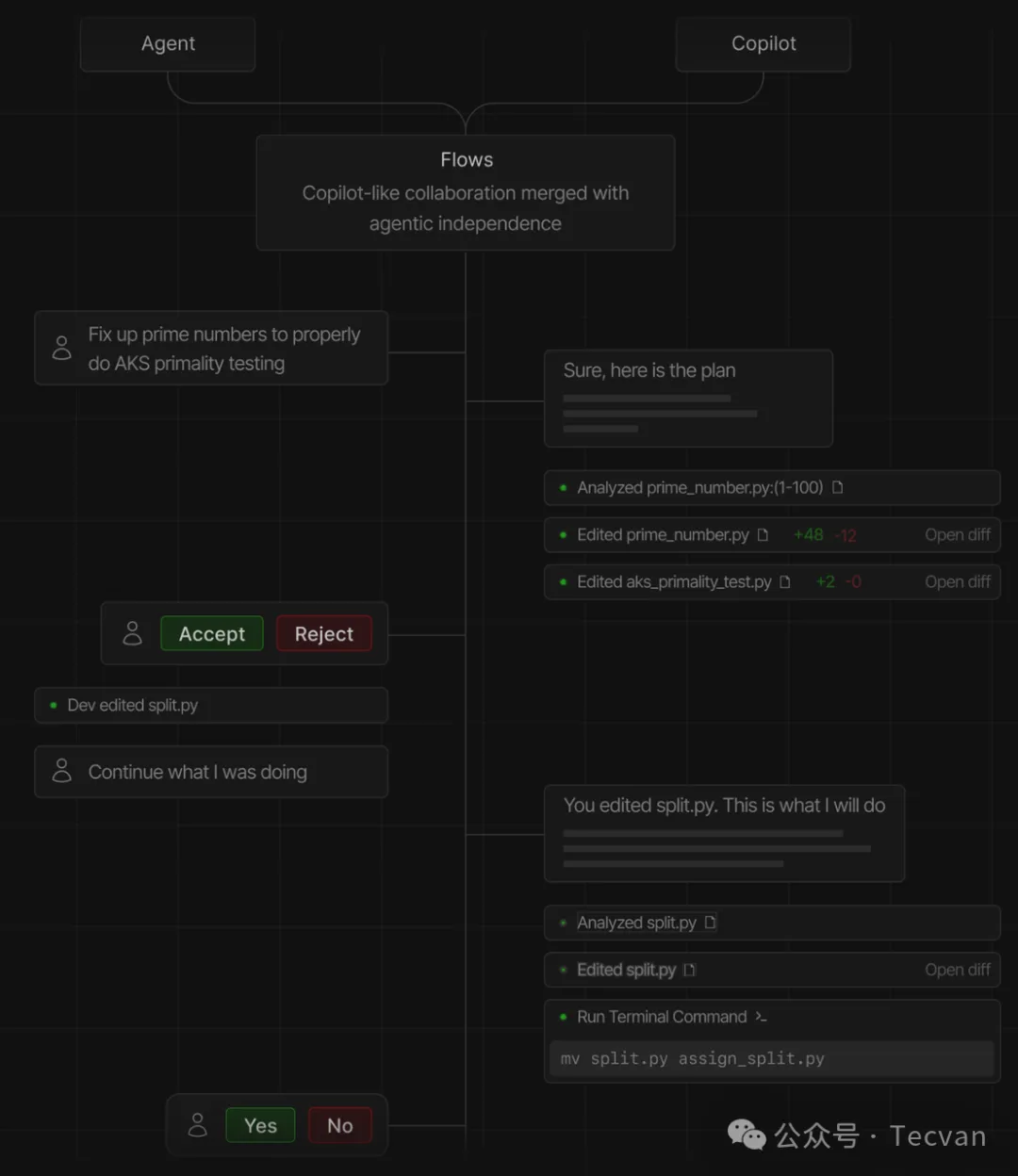
Task: Reject the proposed edits
Action: pos(324,634)
